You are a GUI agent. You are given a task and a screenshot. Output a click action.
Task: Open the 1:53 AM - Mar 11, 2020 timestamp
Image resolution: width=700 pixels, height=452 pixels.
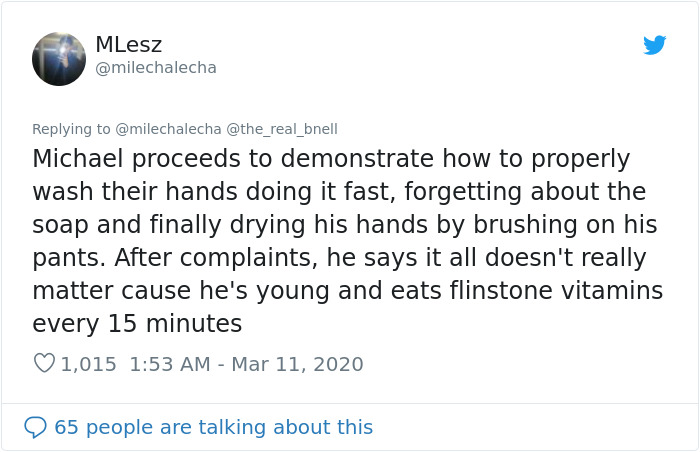point(247,364)
